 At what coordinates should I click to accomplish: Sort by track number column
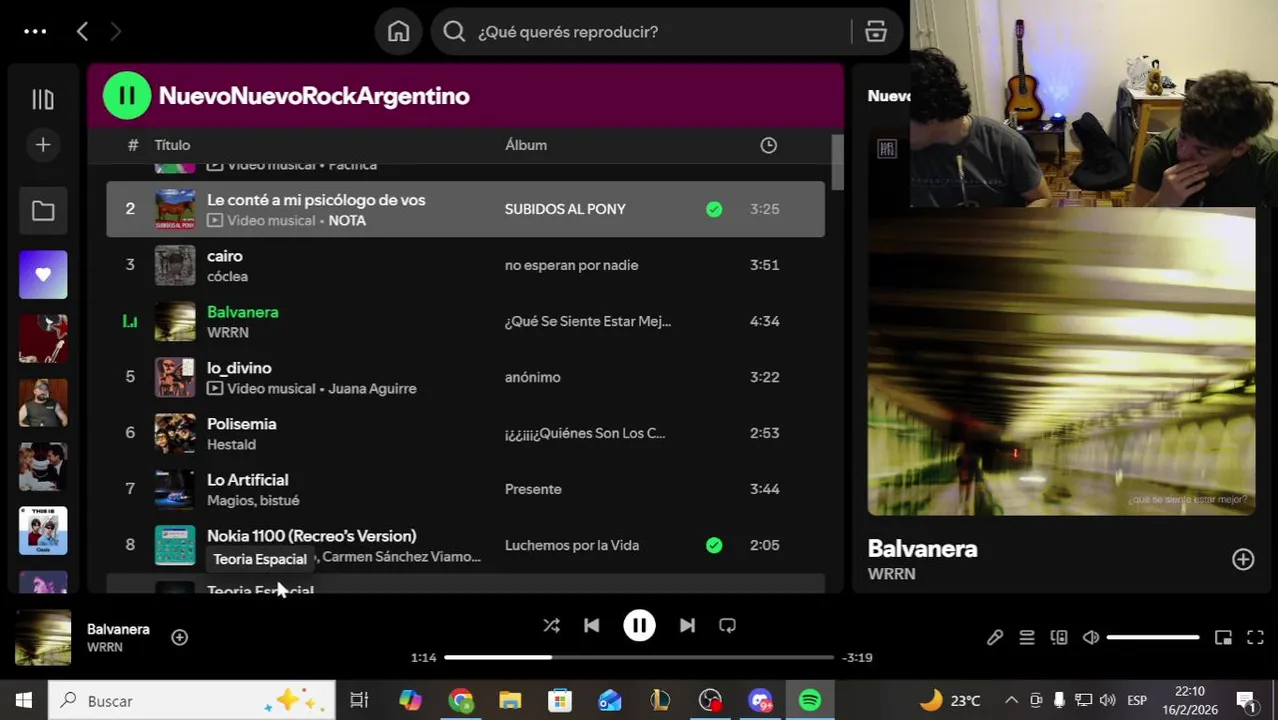pyautogui.click(x=132, y=145)
